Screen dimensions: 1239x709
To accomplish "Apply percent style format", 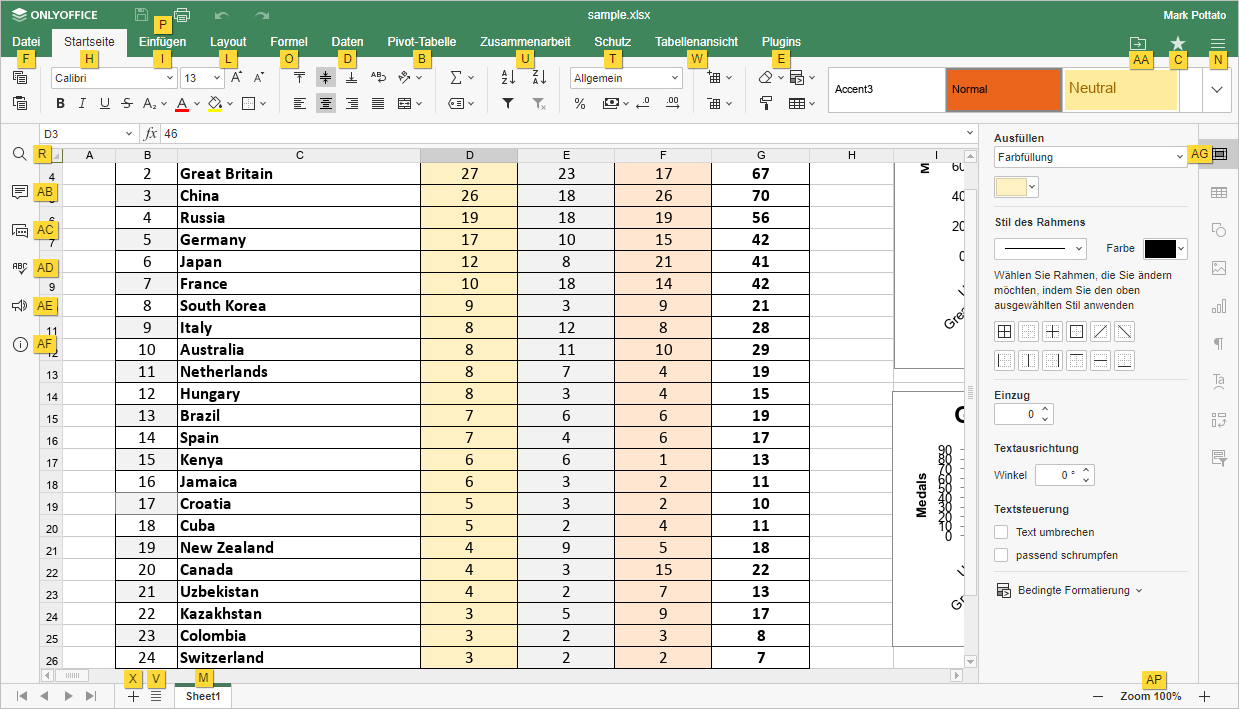I will tap(580, 103).
